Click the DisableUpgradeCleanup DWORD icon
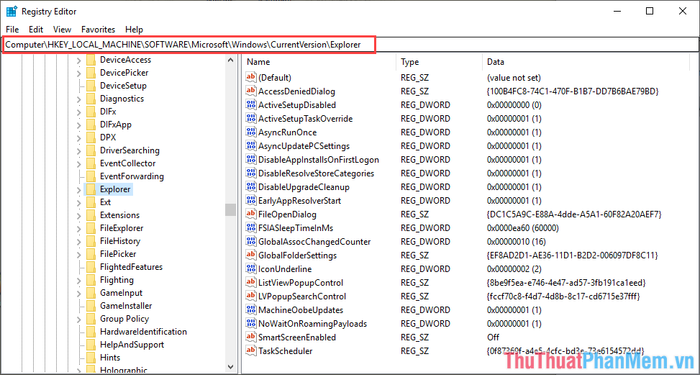 (251, 187)
